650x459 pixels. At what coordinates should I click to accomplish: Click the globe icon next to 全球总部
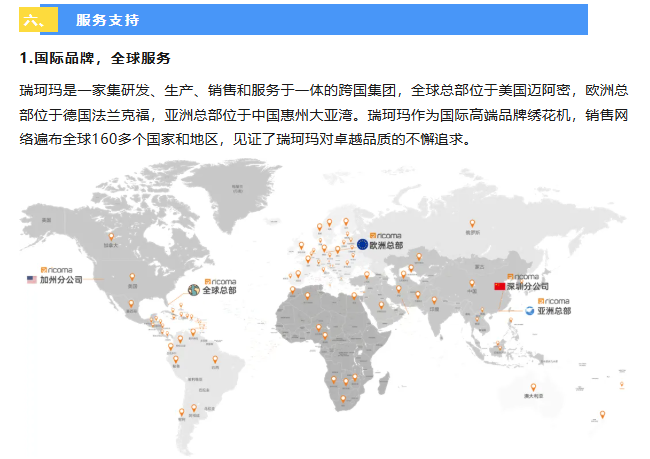click(x=195, y=291)
